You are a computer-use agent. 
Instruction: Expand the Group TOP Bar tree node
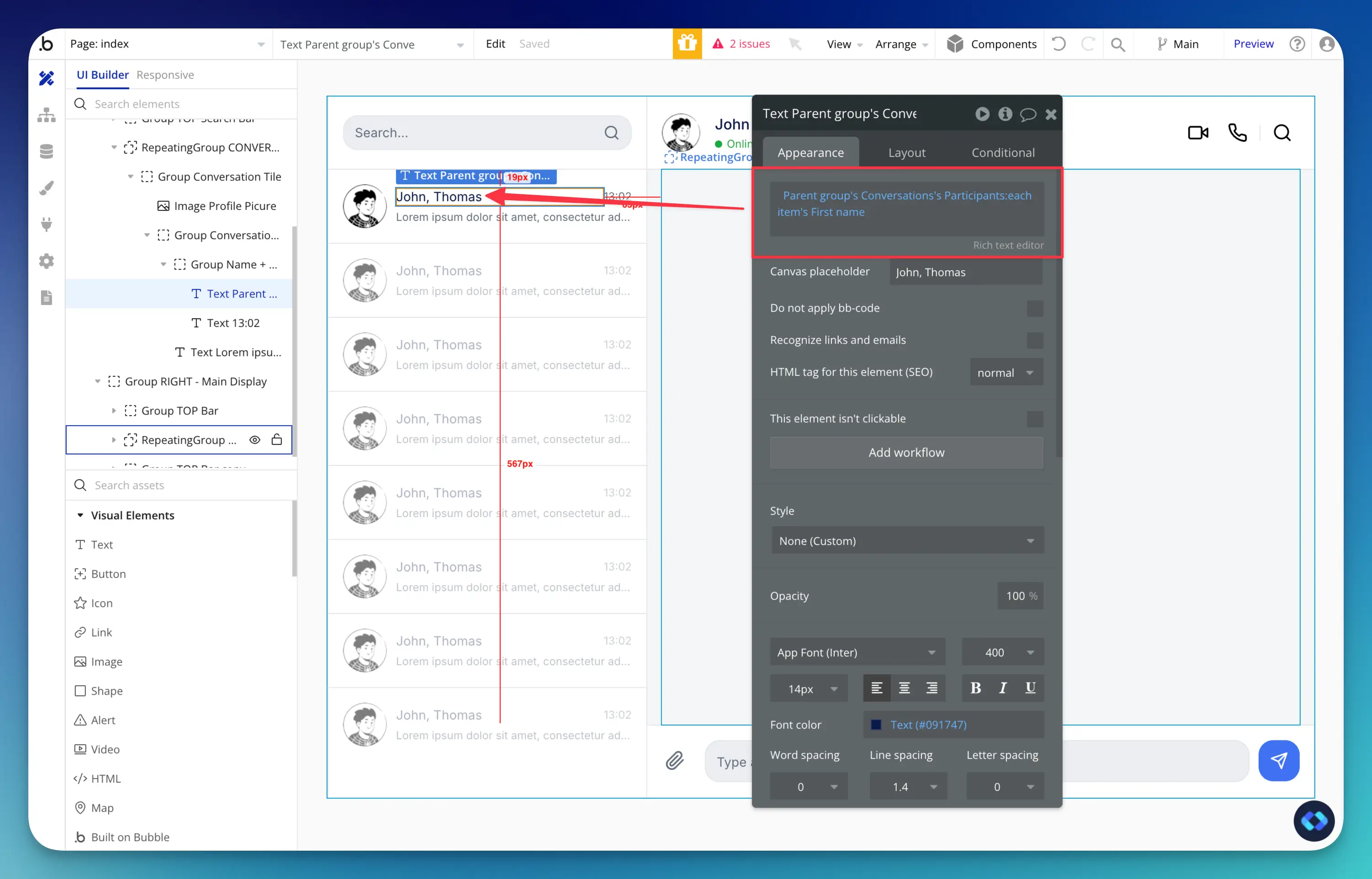113,411
